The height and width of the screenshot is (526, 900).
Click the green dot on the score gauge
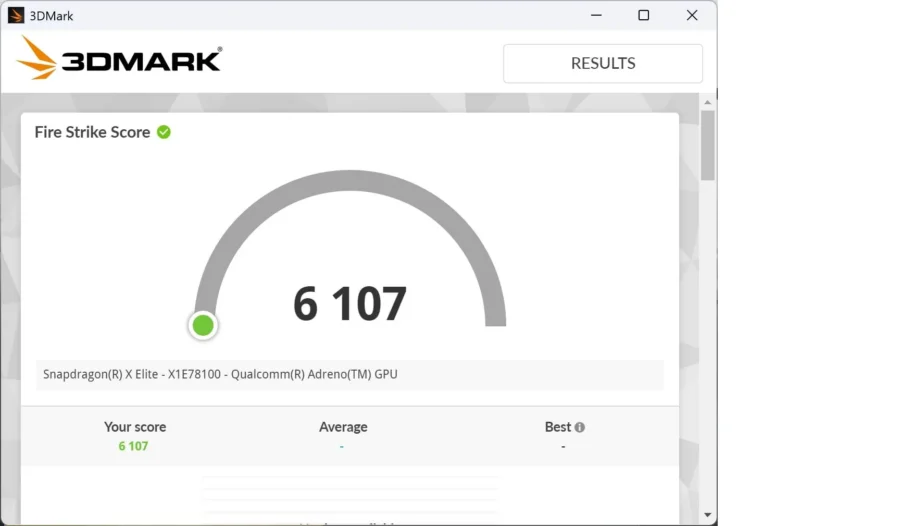pyautogui.click(x=203, y=326)
